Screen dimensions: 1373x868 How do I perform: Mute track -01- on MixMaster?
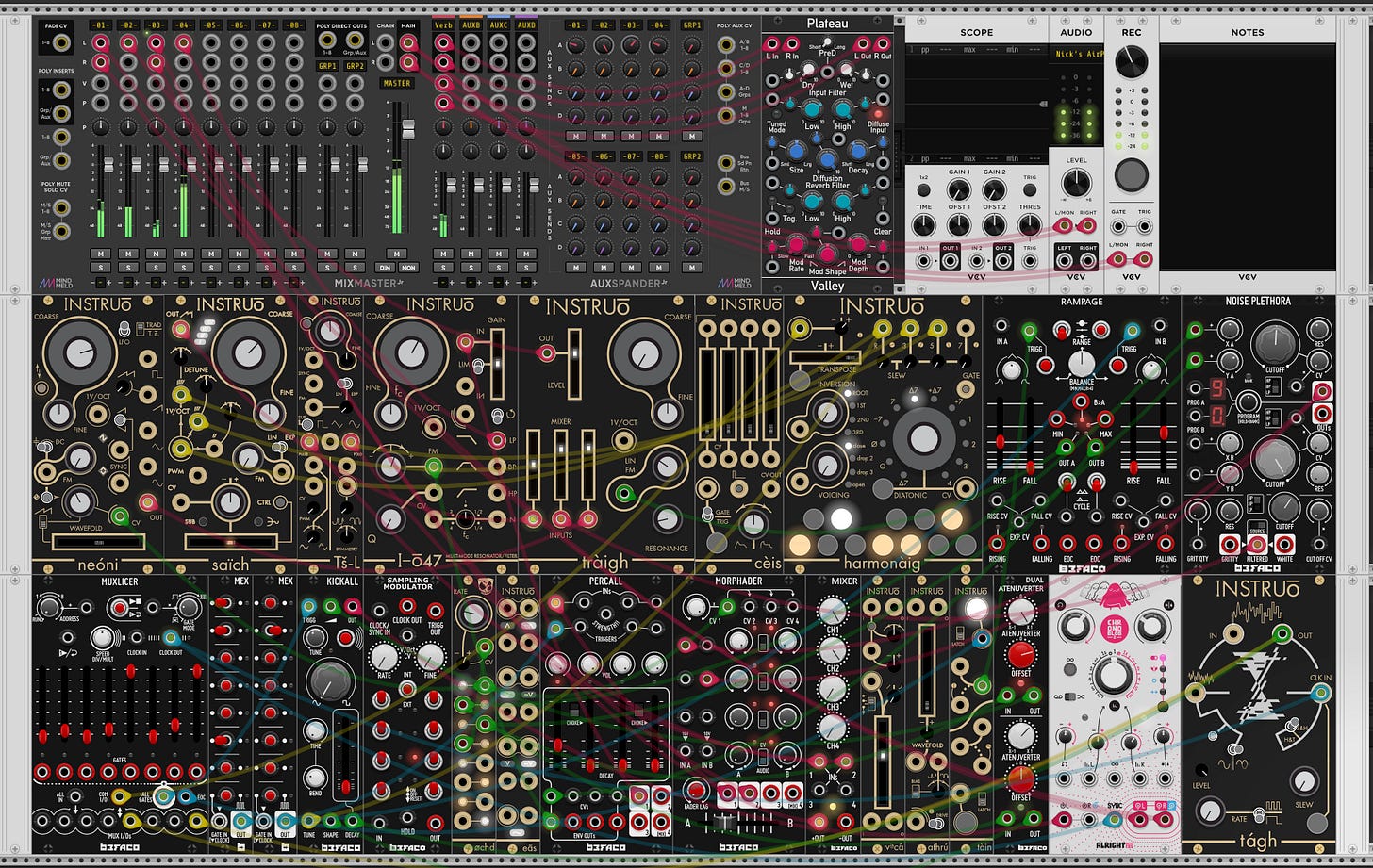tap(100, 254)
